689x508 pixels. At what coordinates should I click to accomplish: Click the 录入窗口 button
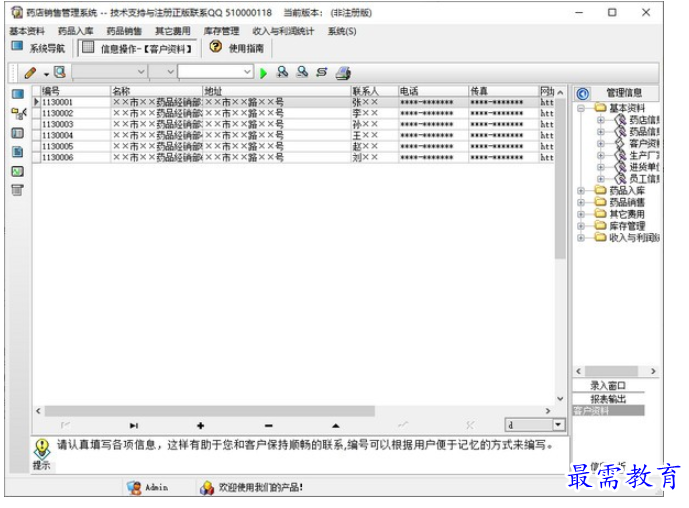(x=608, y=386)
